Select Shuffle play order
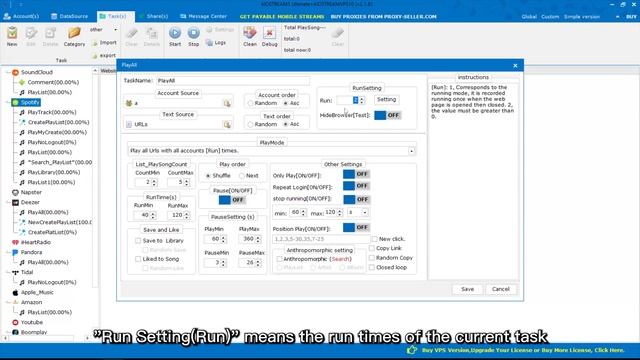This screenshot has height=360, width=640. [x=208, y=176]
